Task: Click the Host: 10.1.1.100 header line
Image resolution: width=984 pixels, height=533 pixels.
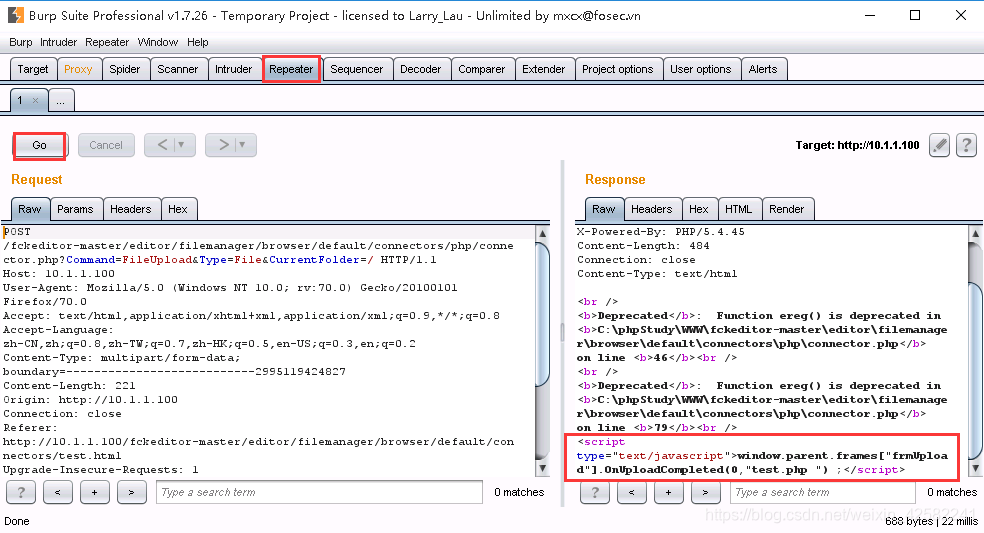Action: tap(59, 274)
